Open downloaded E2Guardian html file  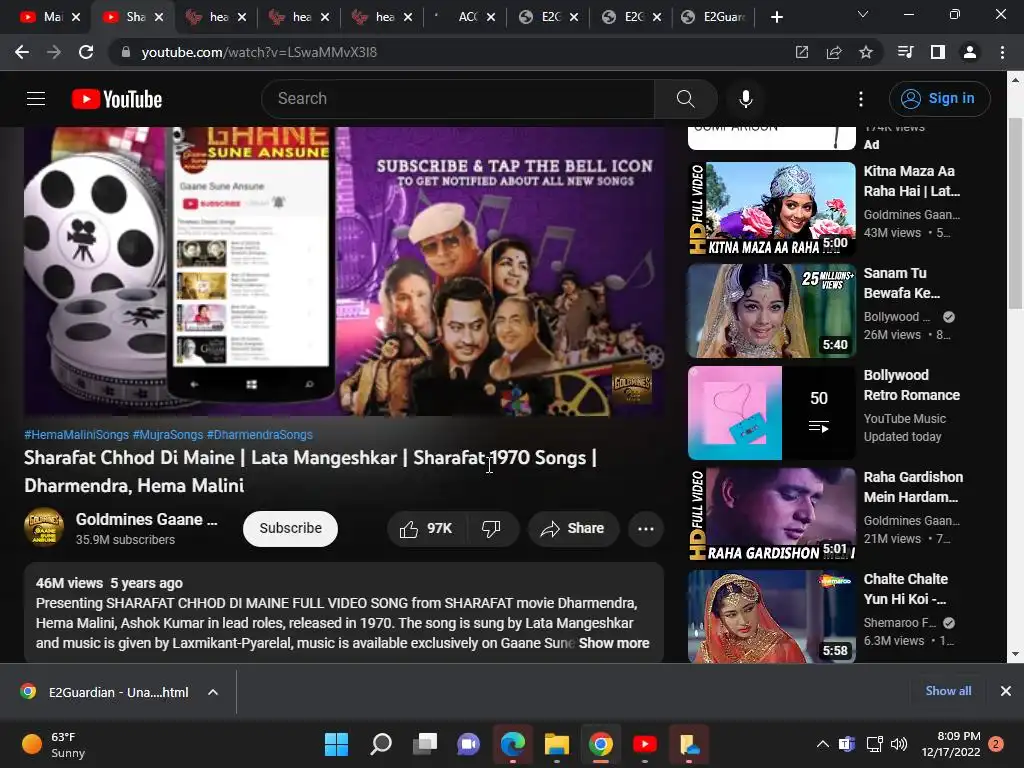click(104, 692)
